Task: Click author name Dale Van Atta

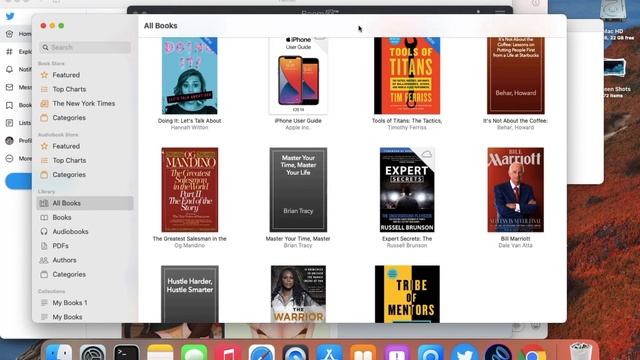Action: (516, 246)
